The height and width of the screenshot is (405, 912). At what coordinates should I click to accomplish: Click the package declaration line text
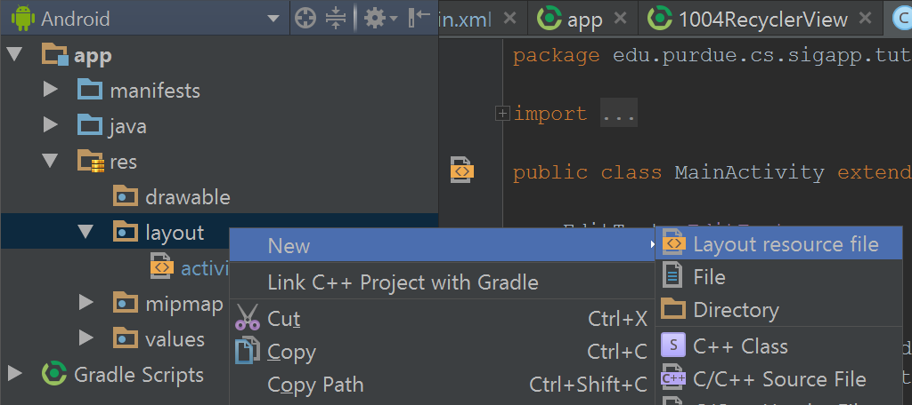[712, 56]
